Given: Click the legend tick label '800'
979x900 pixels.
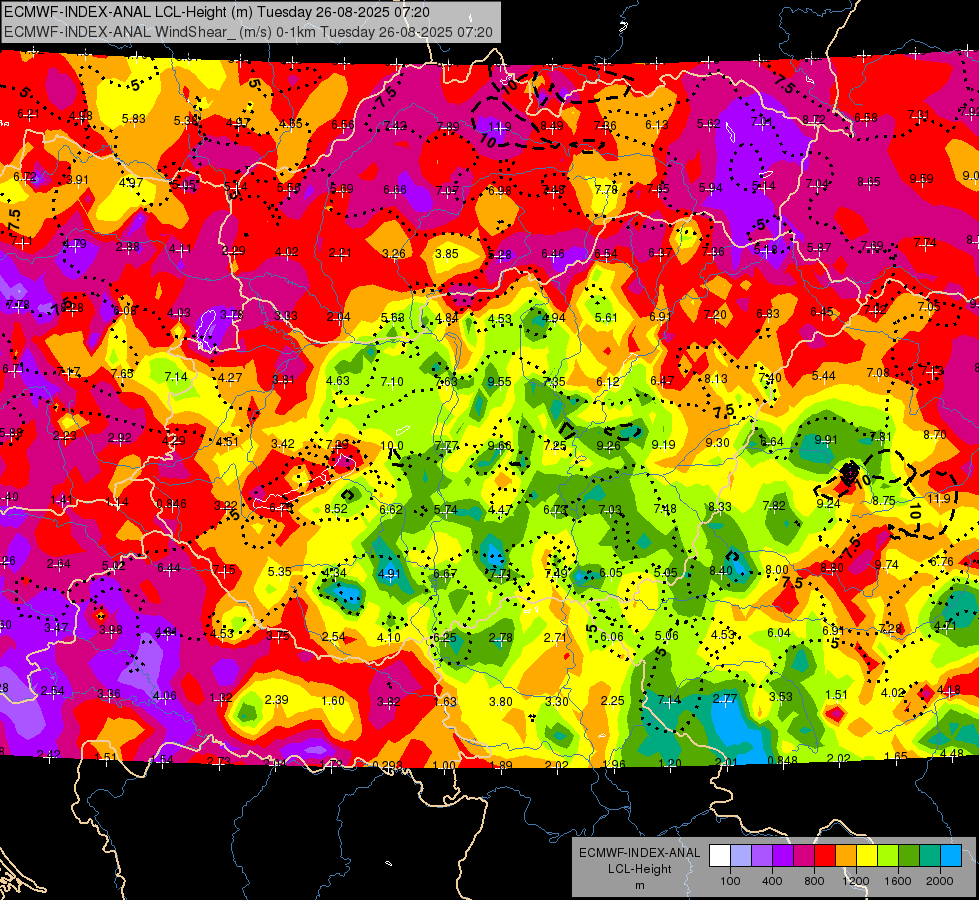Looking at the screenshot, I should tap(814, 881).
